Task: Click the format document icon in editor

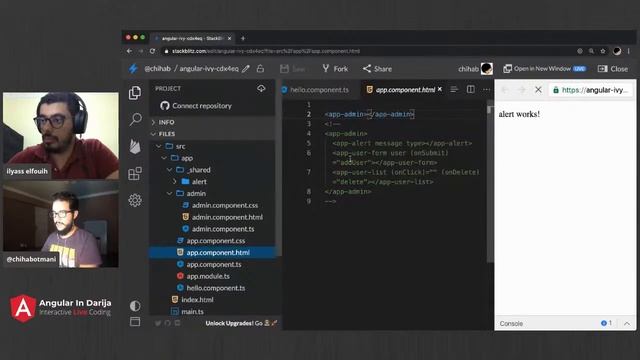Action: click(x=454, y=89)
